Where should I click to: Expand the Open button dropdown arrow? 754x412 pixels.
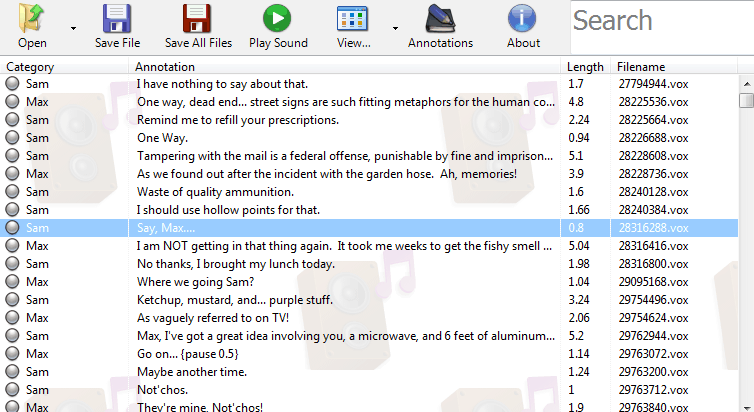click(x=73, y=28)
